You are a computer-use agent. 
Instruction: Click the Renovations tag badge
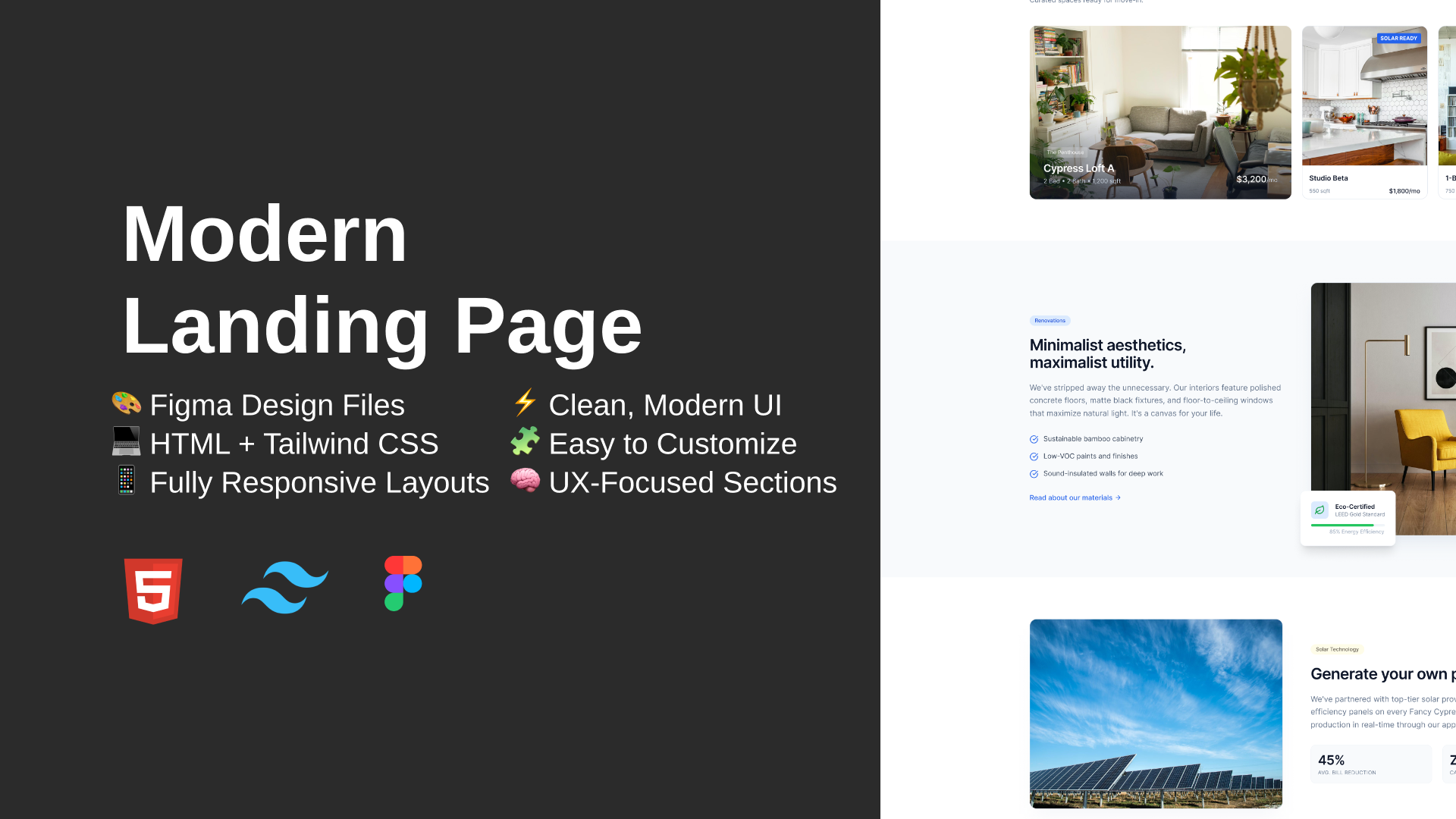pos(1050,321)
